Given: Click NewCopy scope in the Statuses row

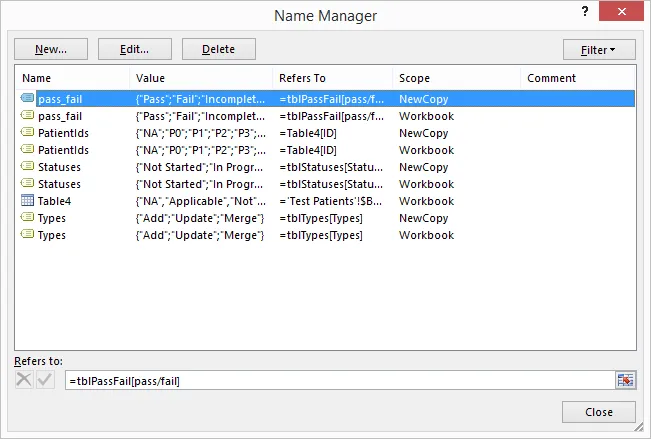Looking at the screenshot, I should (x=423, y=167).
